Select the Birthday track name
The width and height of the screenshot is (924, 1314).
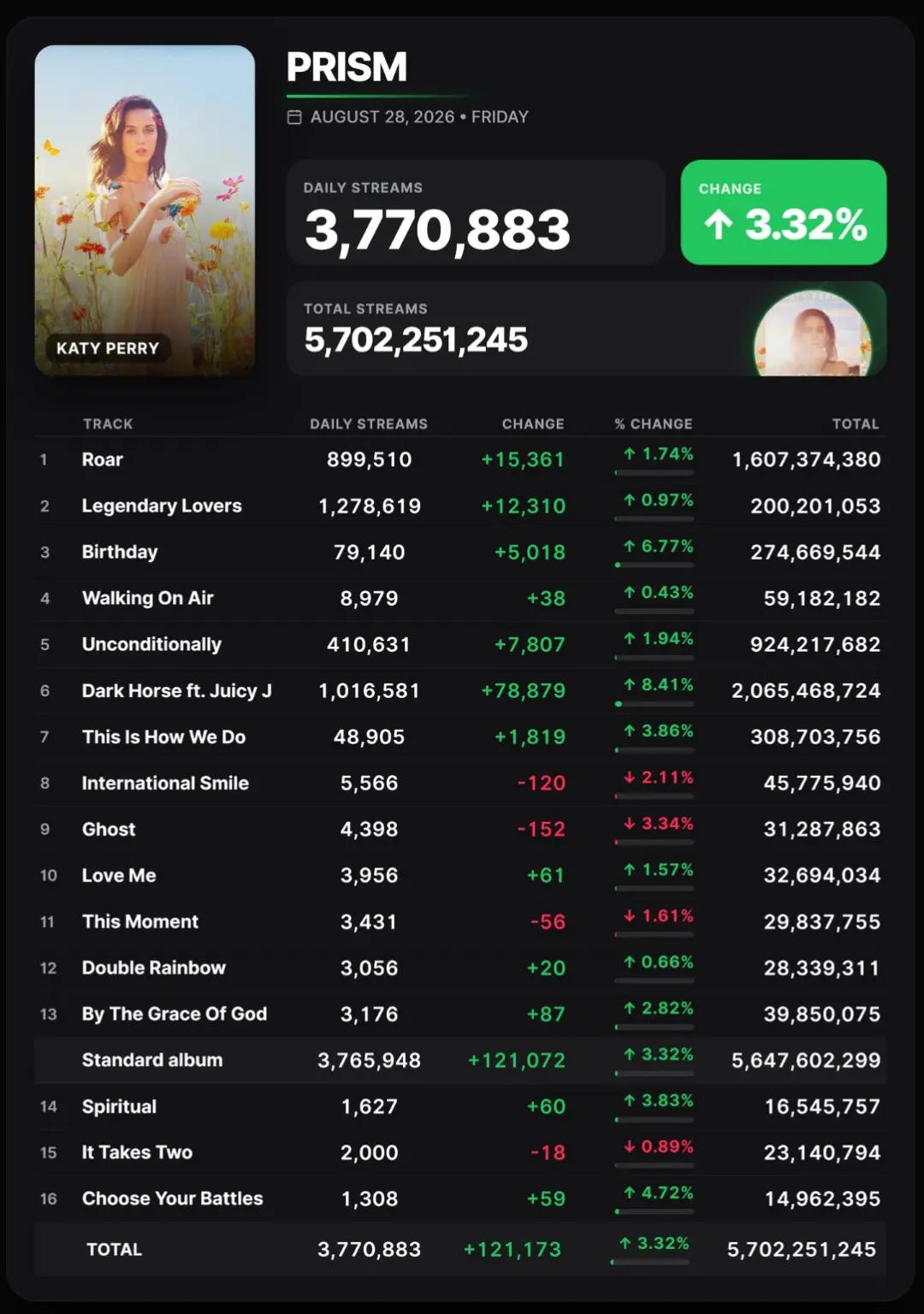coord(120,552)
